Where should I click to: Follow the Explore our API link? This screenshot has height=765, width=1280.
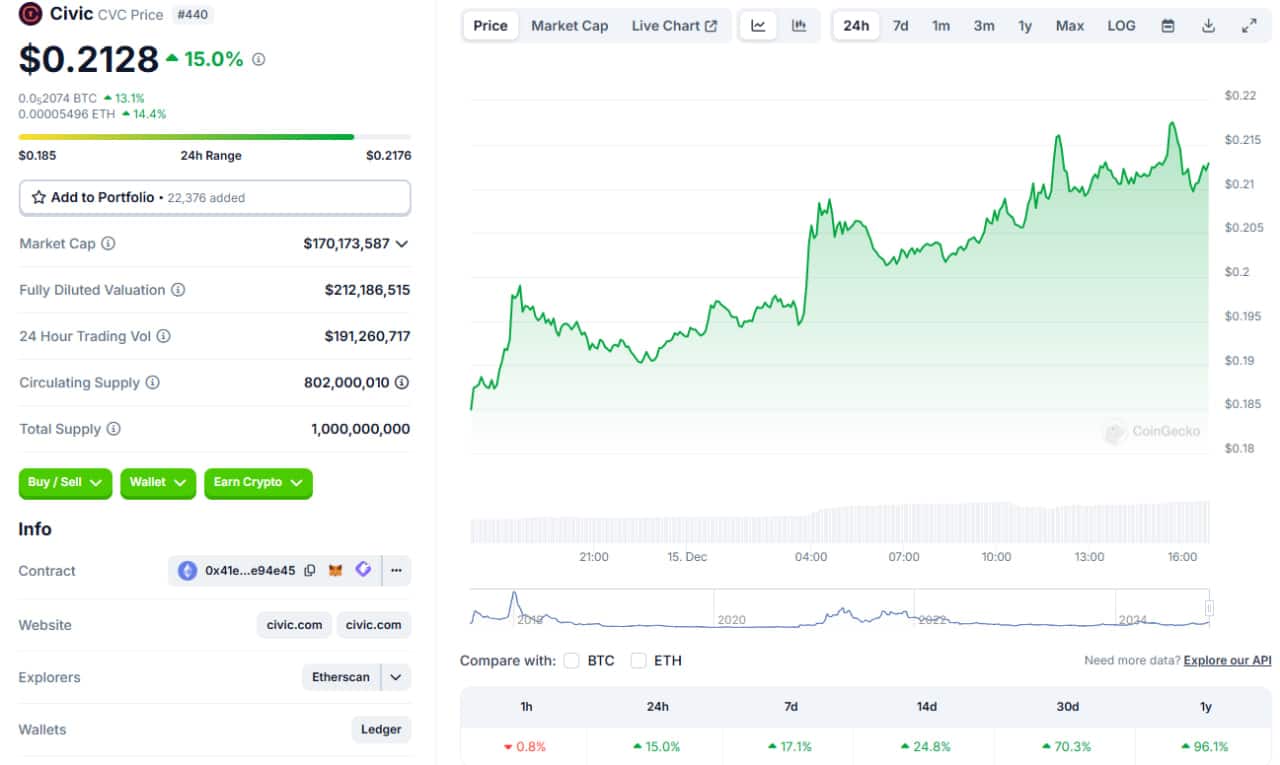pos(1227,661)
